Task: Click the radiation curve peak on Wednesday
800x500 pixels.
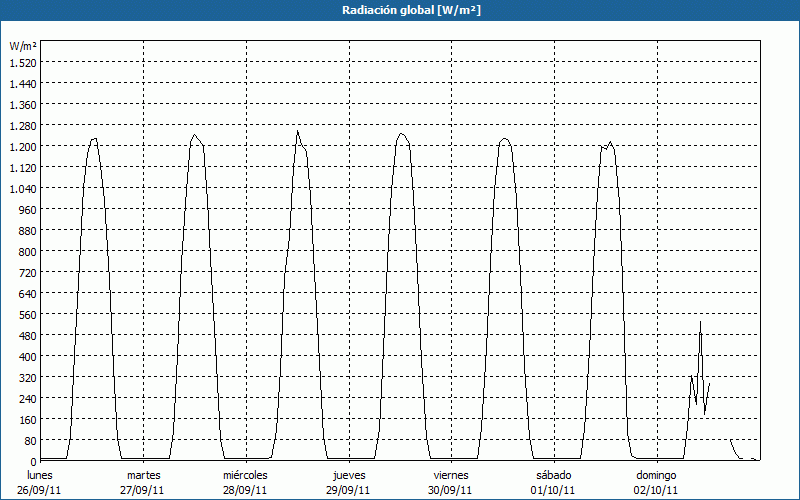Action: 297,132
